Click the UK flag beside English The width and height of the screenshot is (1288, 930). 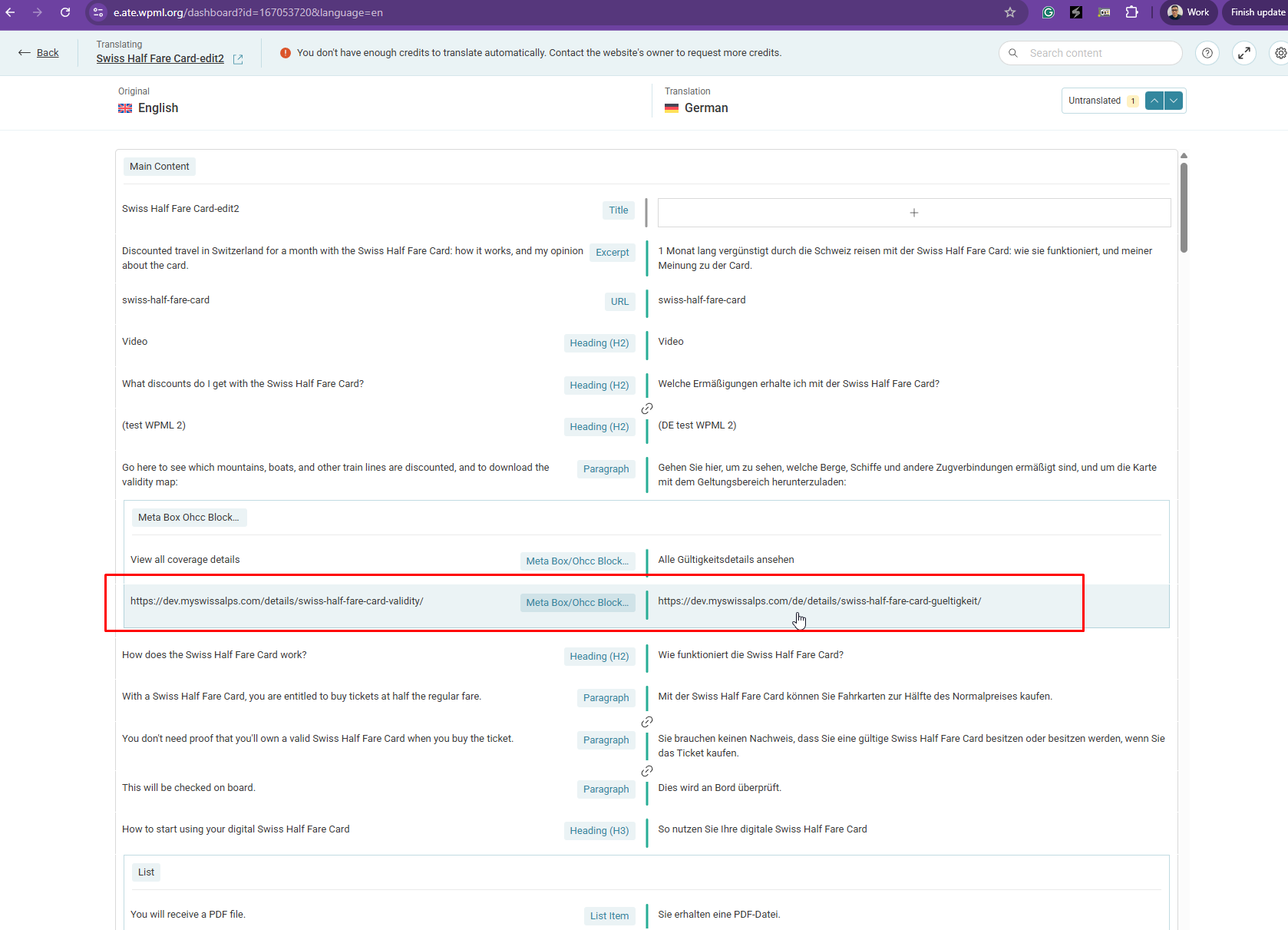(125, 108)
